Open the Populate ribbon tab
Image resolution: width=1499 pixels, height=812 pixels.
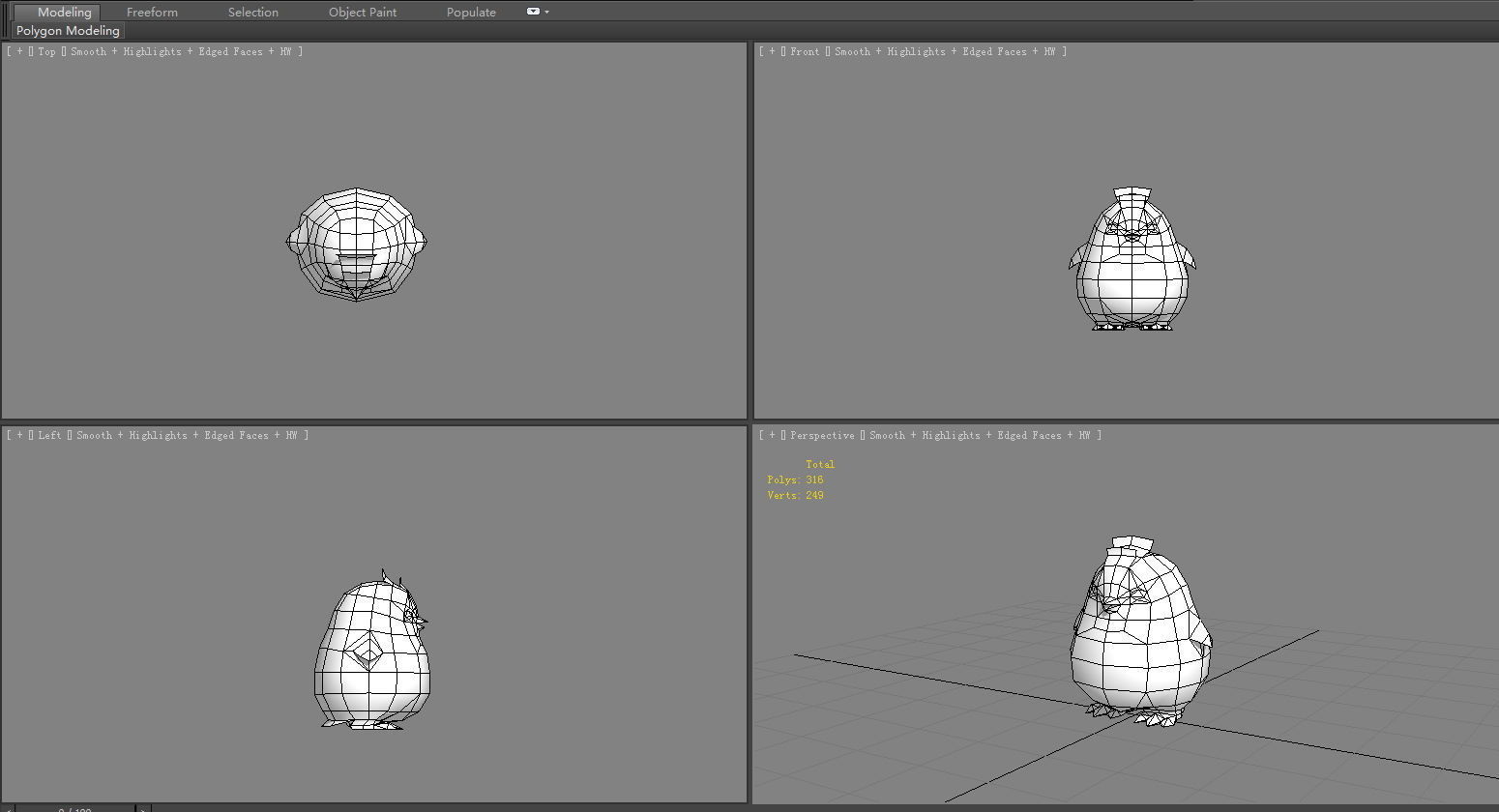click(x=471, y=12)
